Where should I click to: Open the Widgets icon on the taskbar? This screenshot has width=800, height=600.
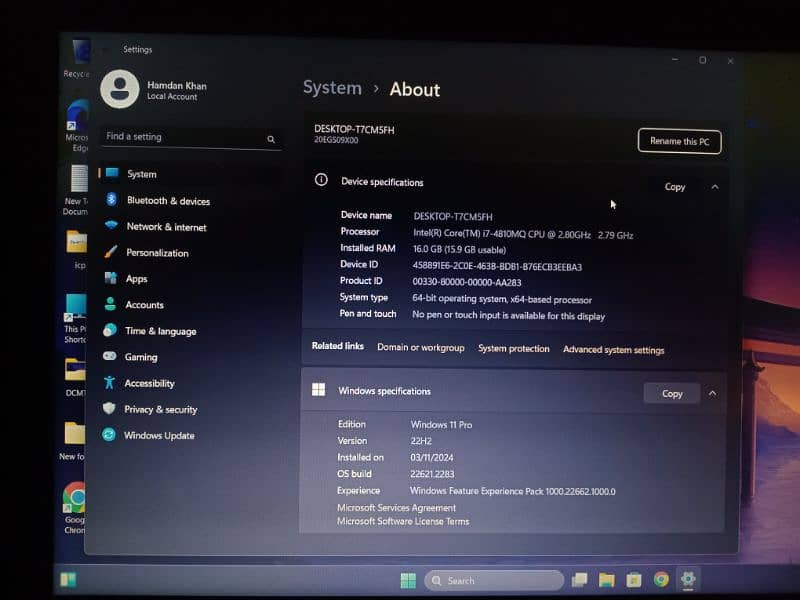click(x=68, y=580)
